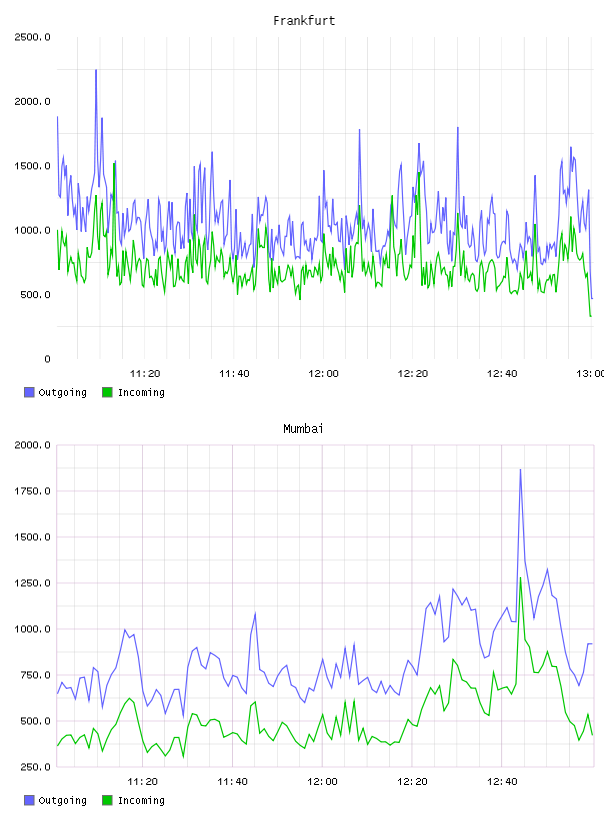608x816 pixels.
Task: Click the 2000.0 axis label in Mumbai chart
Action: (32, 445)
